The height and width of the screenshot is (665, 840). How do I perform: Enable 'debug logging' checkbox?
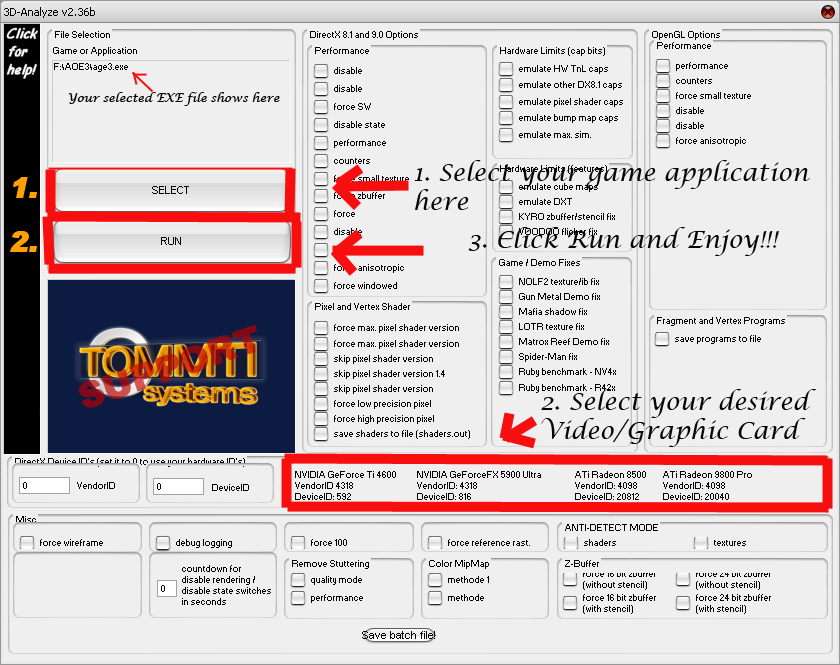(x=163, y=543)
